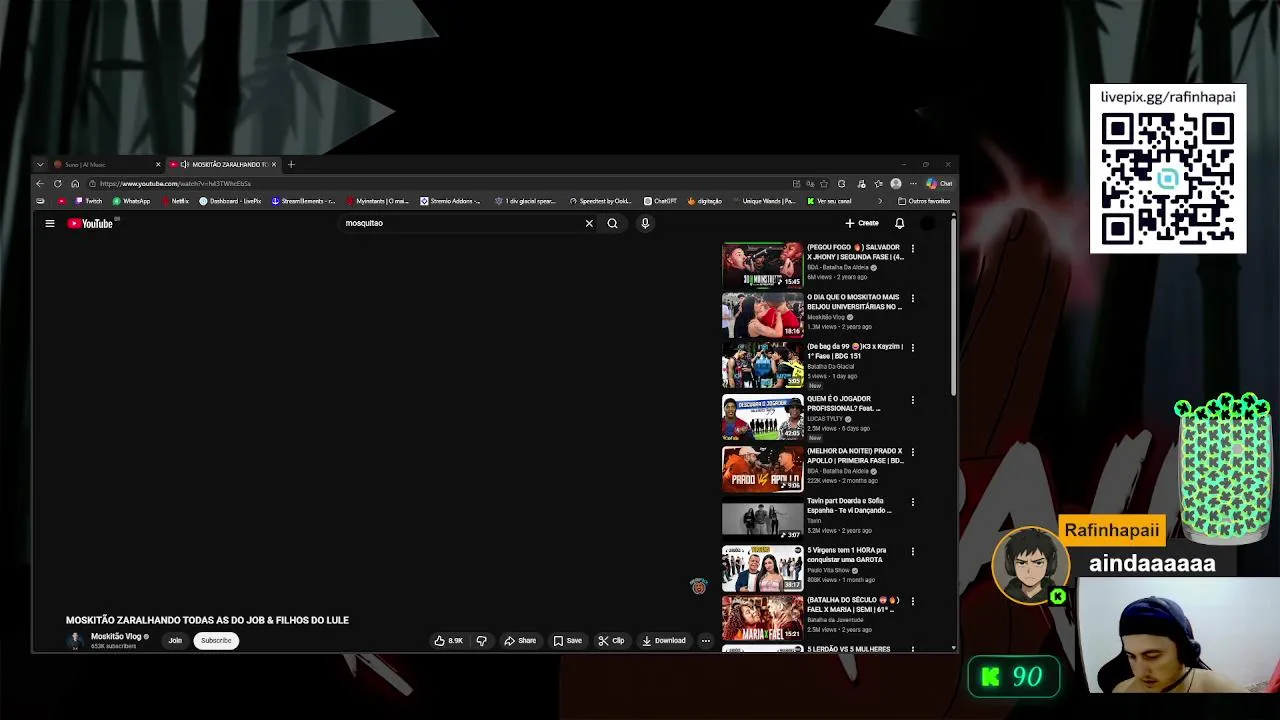
Task: Open Tavin part Doarda e Sofia thumbnail
Action: (x=762, y=520)
